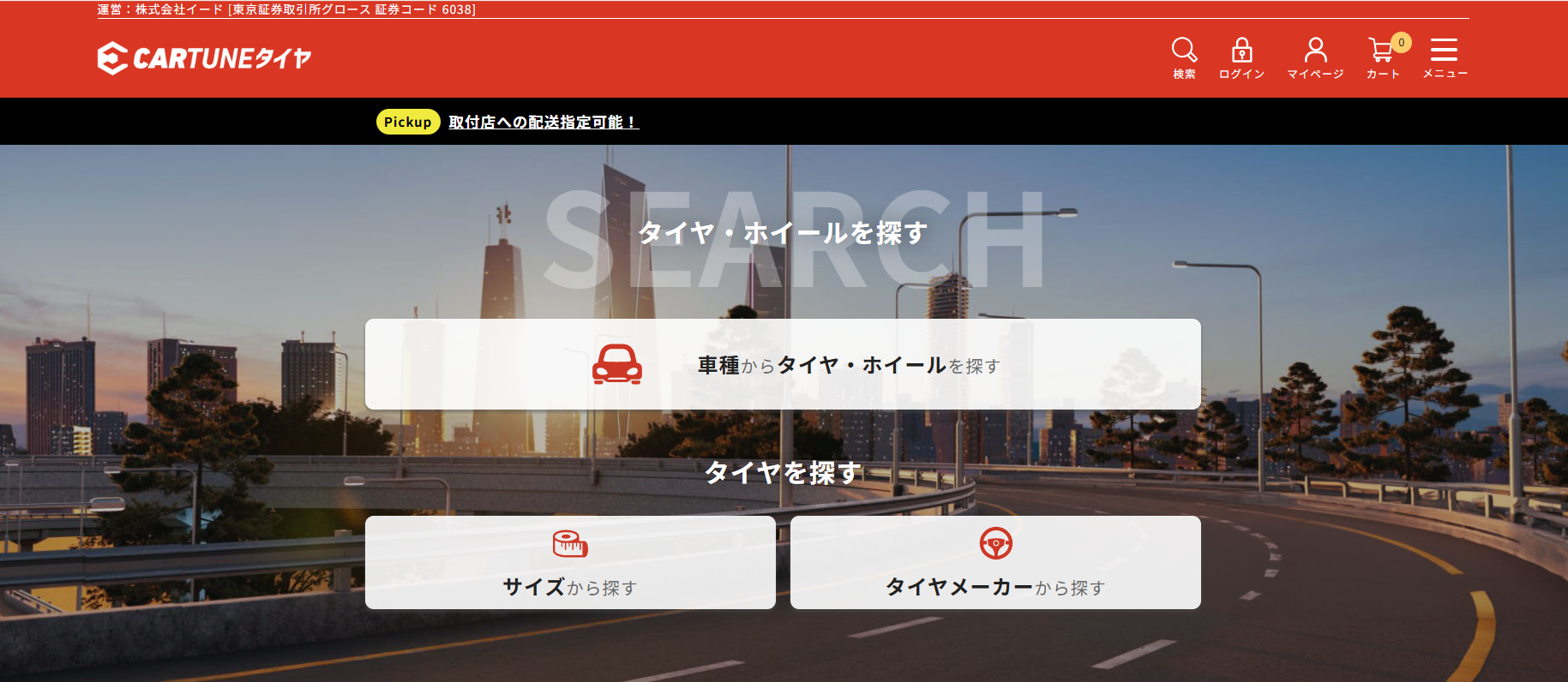Image resolution: width=1568 pixels, height=682 pixels.
Task: Click the 検索 label in header
Action: point(1184,75)
